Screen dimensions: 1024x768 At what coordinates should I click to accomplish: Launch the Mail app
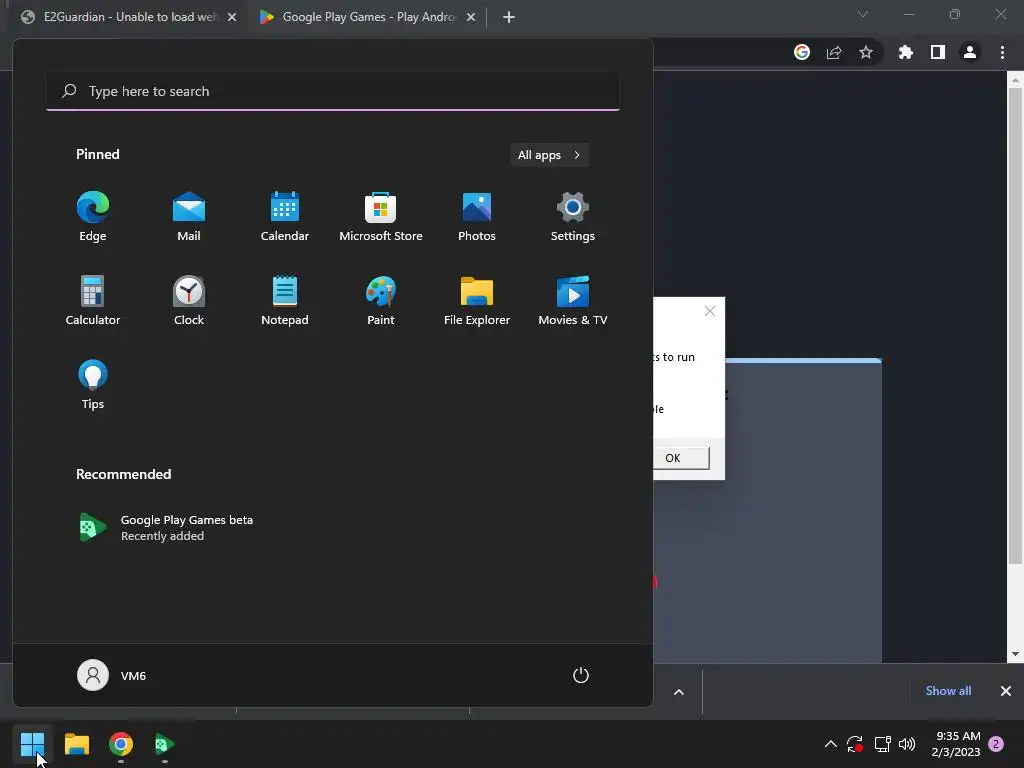[189, 217]
